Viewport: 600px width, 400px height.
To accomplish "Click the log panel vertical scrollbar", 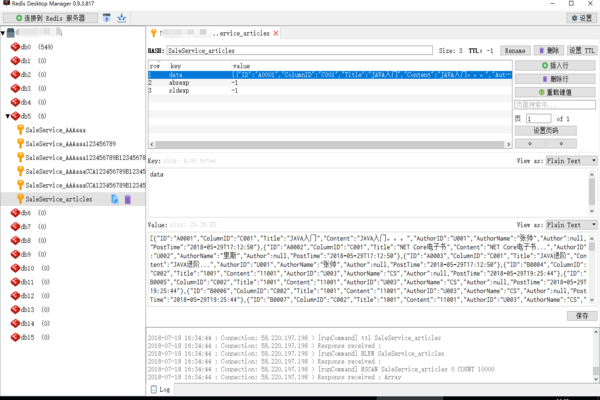I will [x=596, y=355].
